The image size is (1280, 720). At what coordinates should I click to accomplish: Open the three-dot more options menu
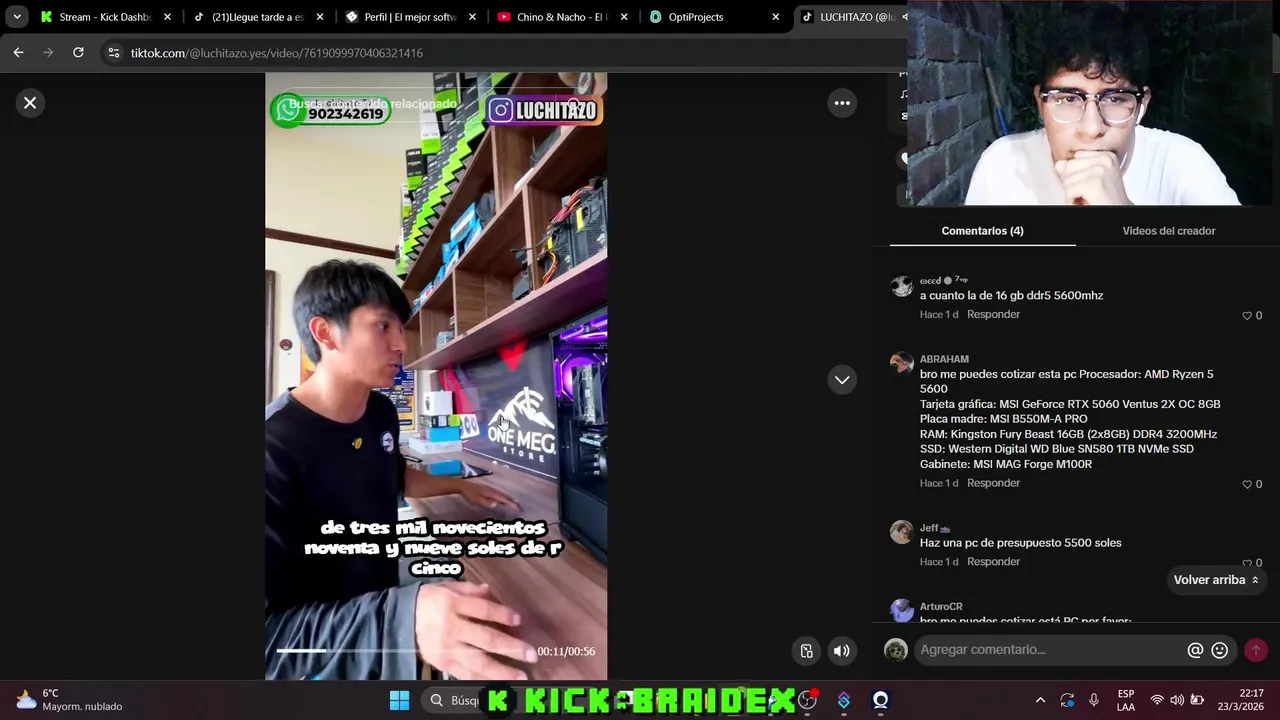(x=842, y=103)
